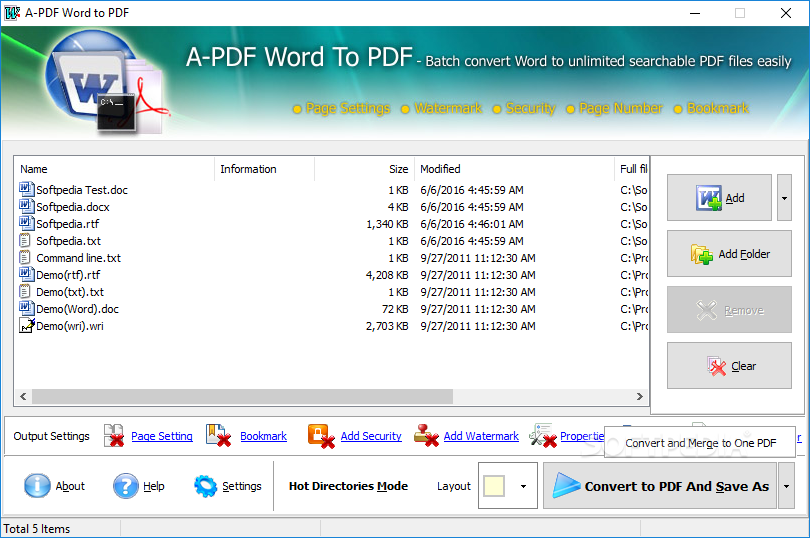Click the Full file column header
Screen dimensions: 810x538
point(632,169)
